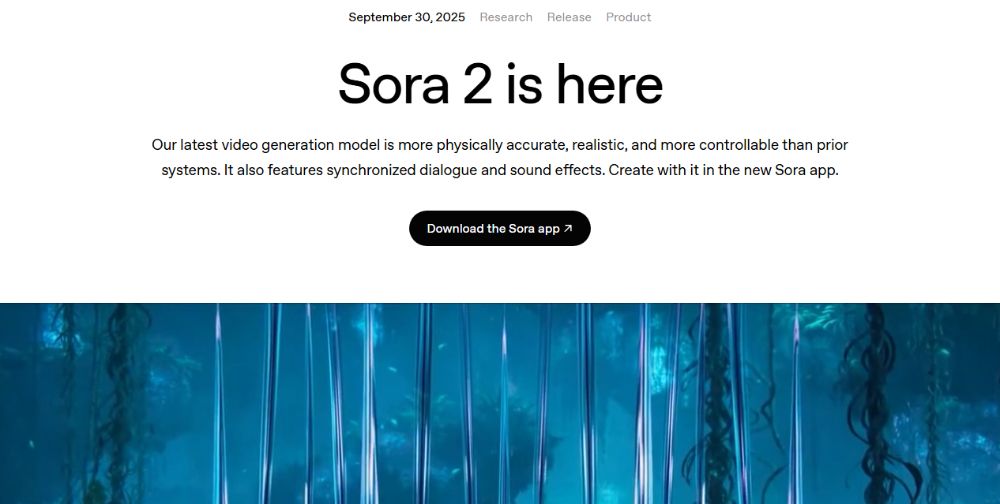Click the arrow icon on Download button
Image resolution: width=1000 pixels, height=504 pixels.
point(568,228)
